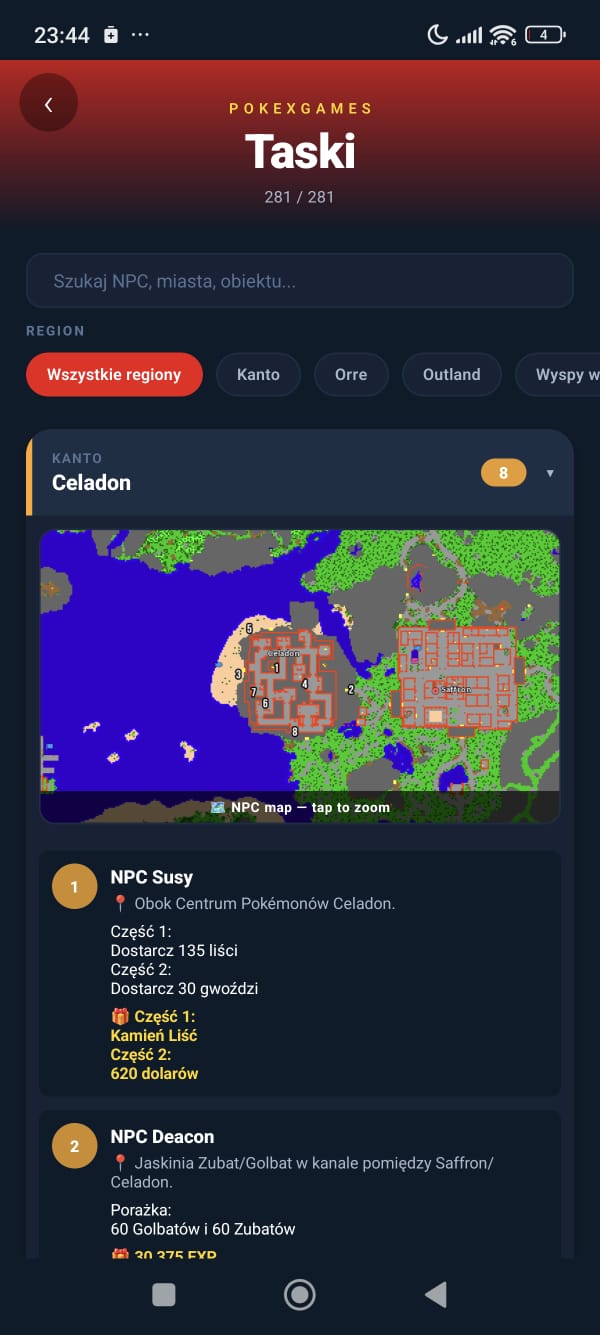600x1335 pixels.
Task: Select the Kanto region filter chip
Action: coord(258,375)
